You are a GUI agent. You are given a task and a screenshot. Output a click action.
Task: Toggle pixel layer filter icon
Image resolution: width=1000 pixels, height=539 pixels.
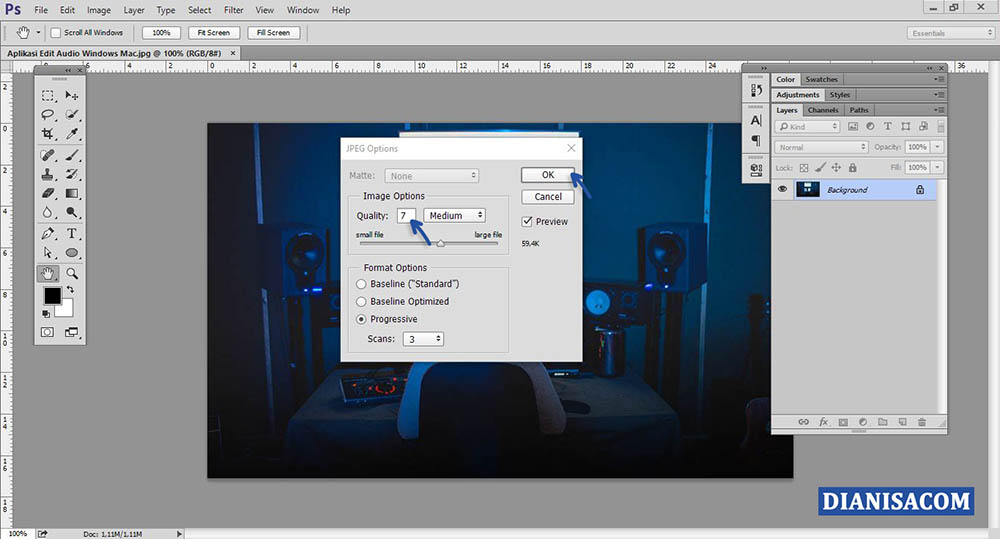tap(853, 126)
